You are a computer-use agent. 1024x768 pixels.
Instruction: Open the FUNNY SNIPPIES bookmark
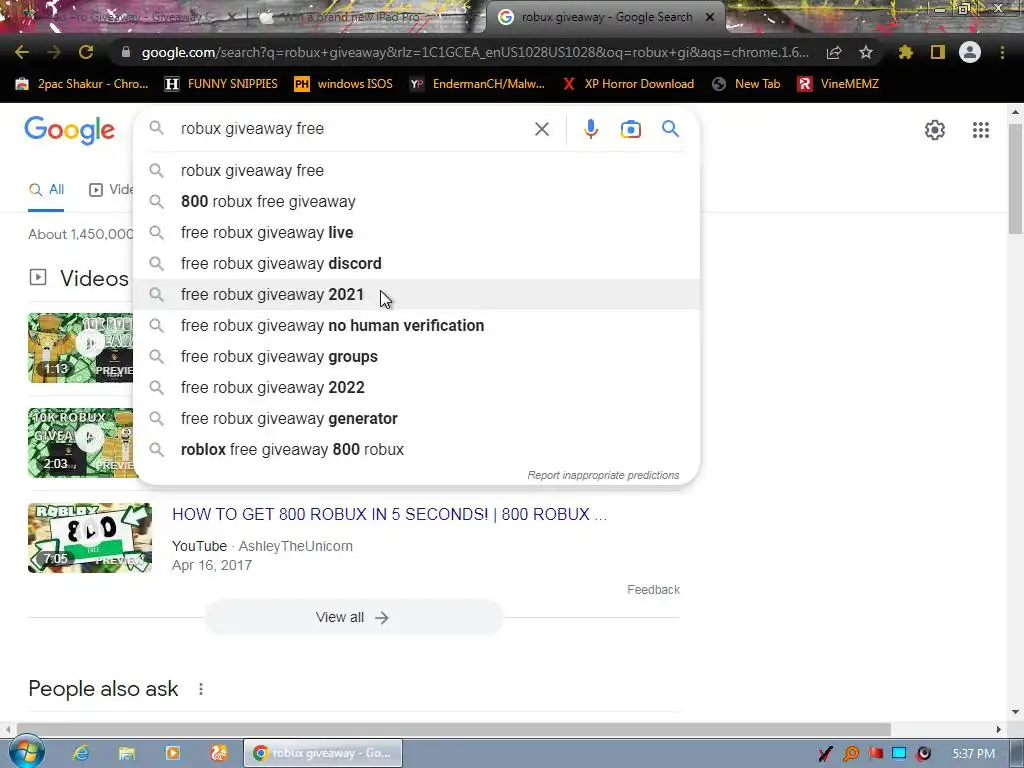pos(221,84)
